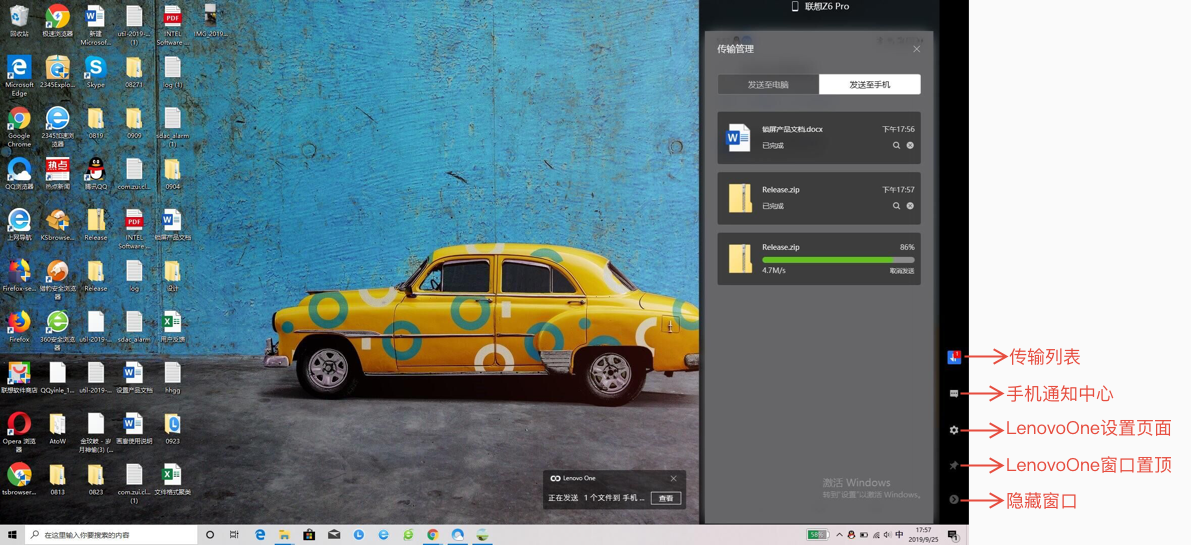Open the phone notification center icon

pyautogui.click(x=954, y=394)
